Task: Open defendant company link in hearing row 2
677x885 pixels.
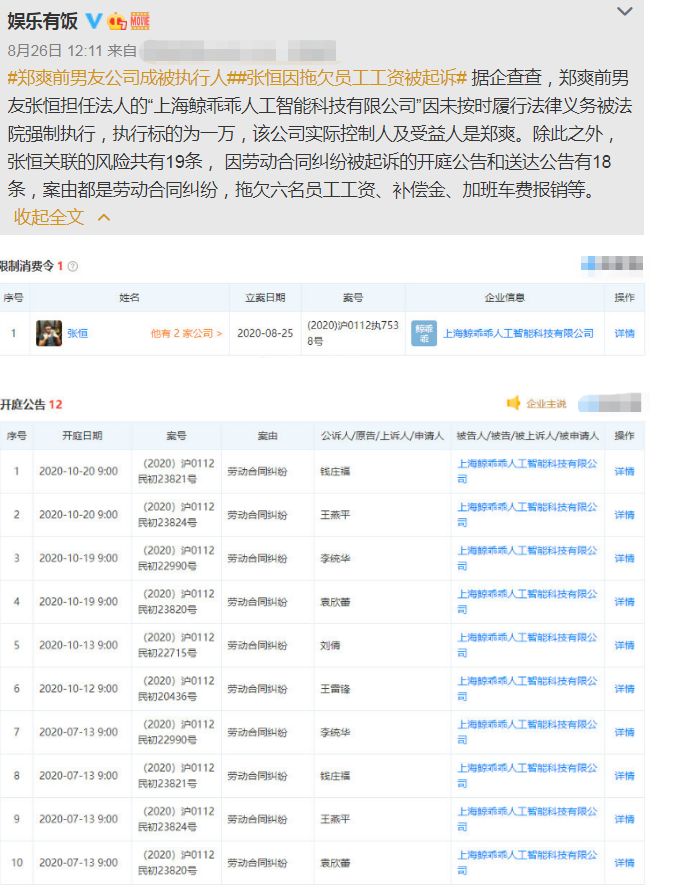Action: point(527,515)
